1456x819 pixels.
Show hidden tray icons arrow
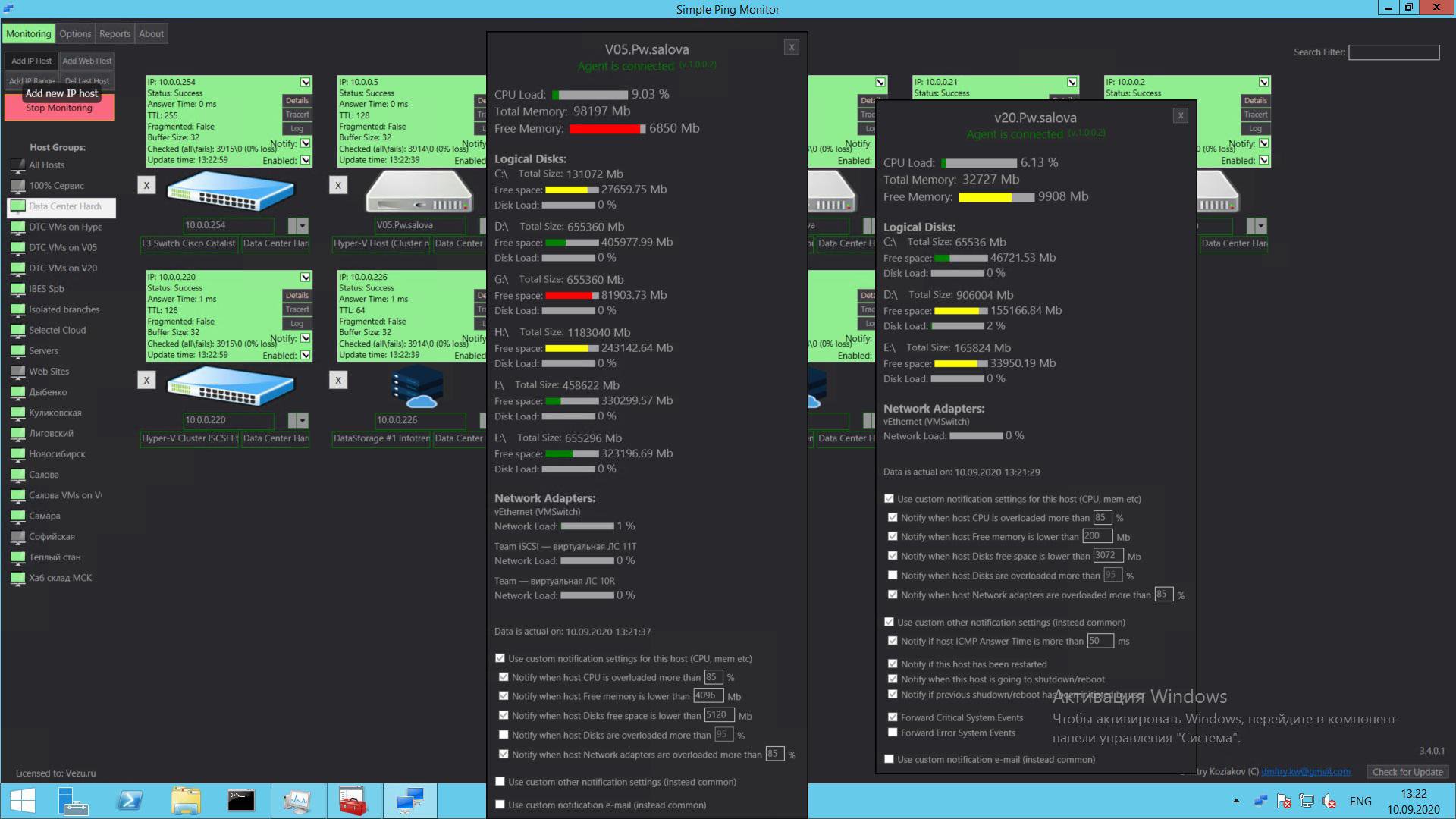1236,801
